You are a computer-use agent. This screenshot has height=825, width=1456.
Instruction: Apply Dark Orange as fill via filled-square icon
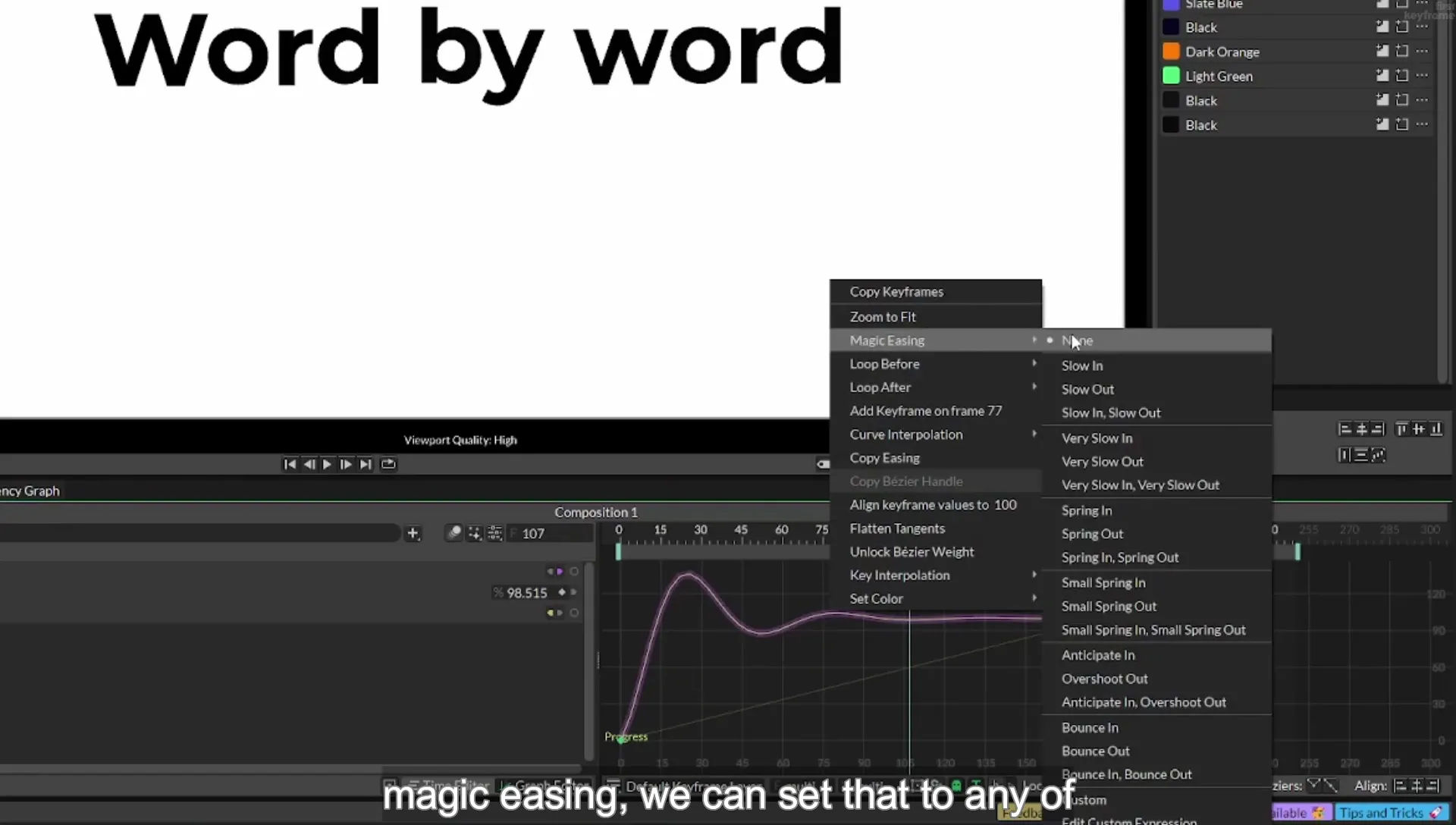point(1382,52)
